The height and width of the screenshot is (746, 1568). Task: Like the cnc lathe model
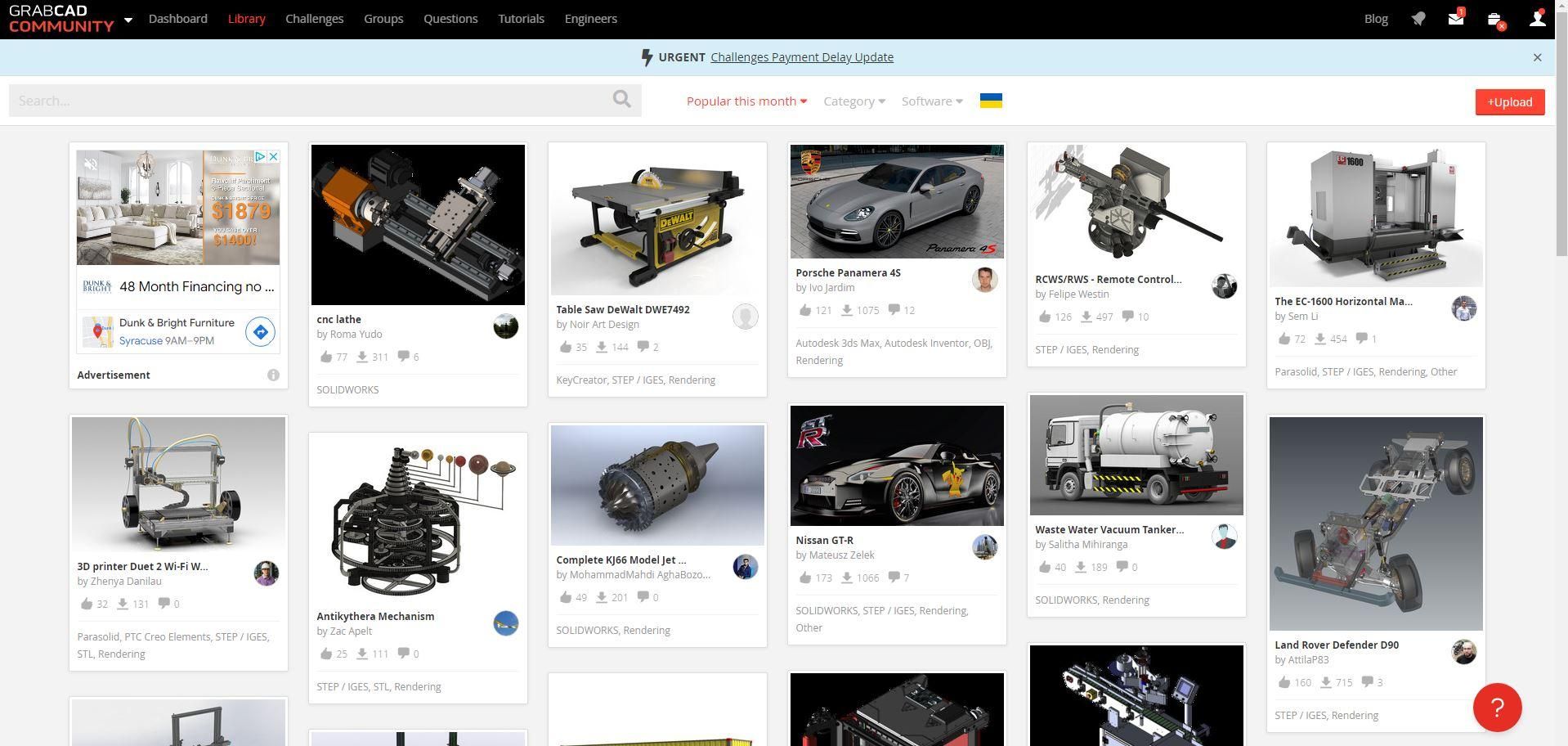[326, 357]
